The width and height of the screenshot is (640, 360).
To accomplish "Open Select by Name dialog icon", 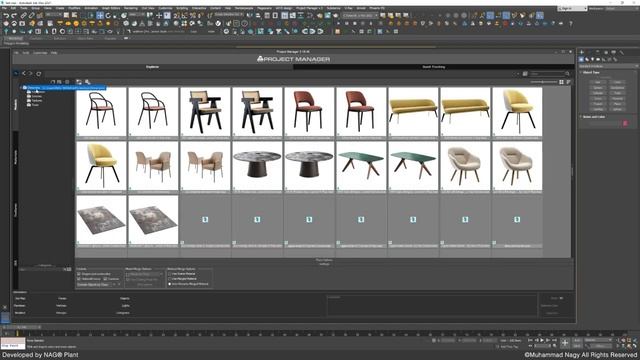I will click(x=74, y=16).
